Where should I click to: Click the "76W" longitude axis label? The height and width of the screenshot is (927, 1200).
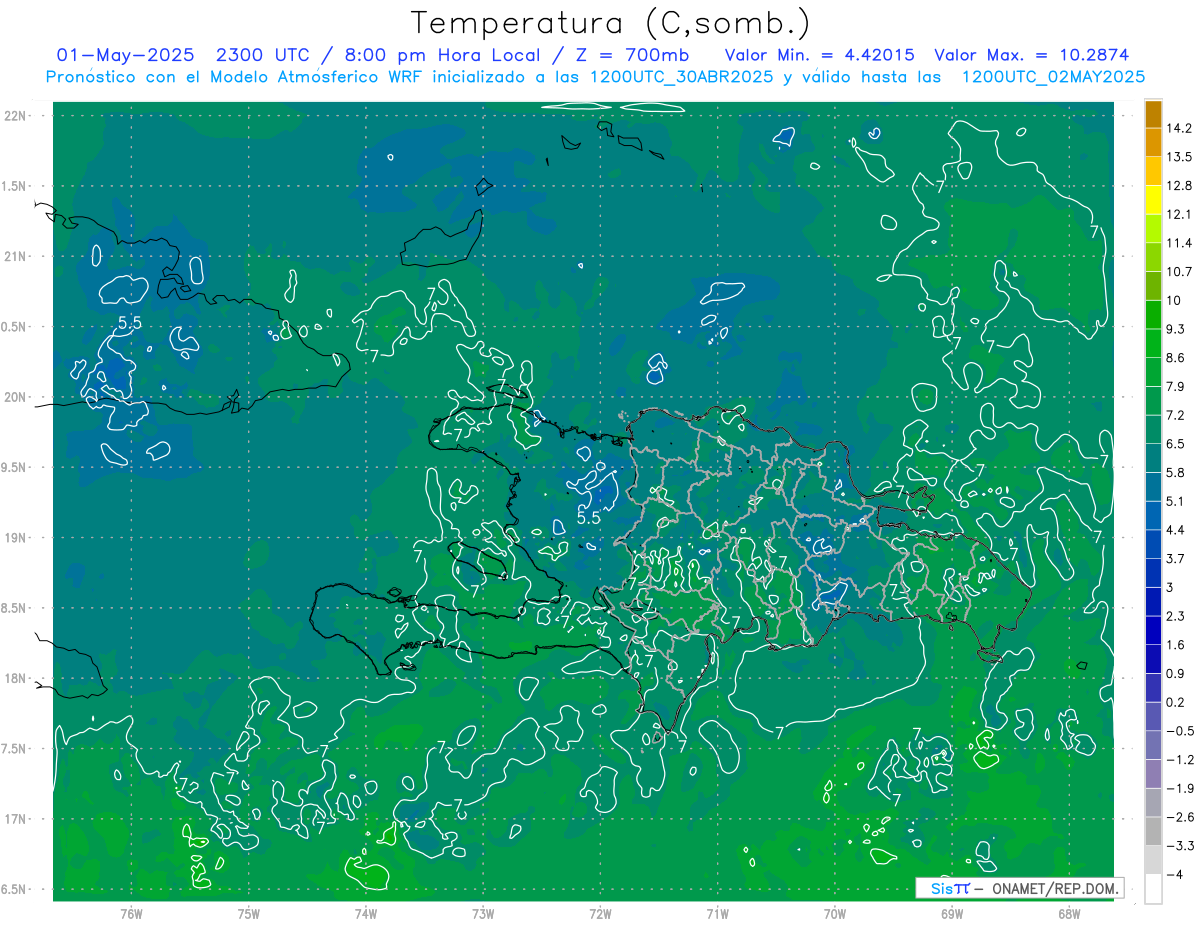(x=131, y=914)
